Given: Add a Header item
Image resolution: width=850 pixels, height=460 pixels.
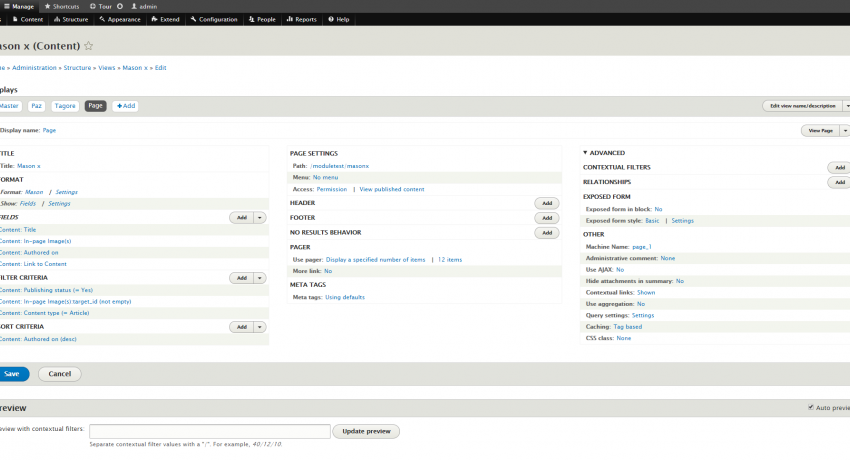Looking at the screenshot, I should point(547,203).
